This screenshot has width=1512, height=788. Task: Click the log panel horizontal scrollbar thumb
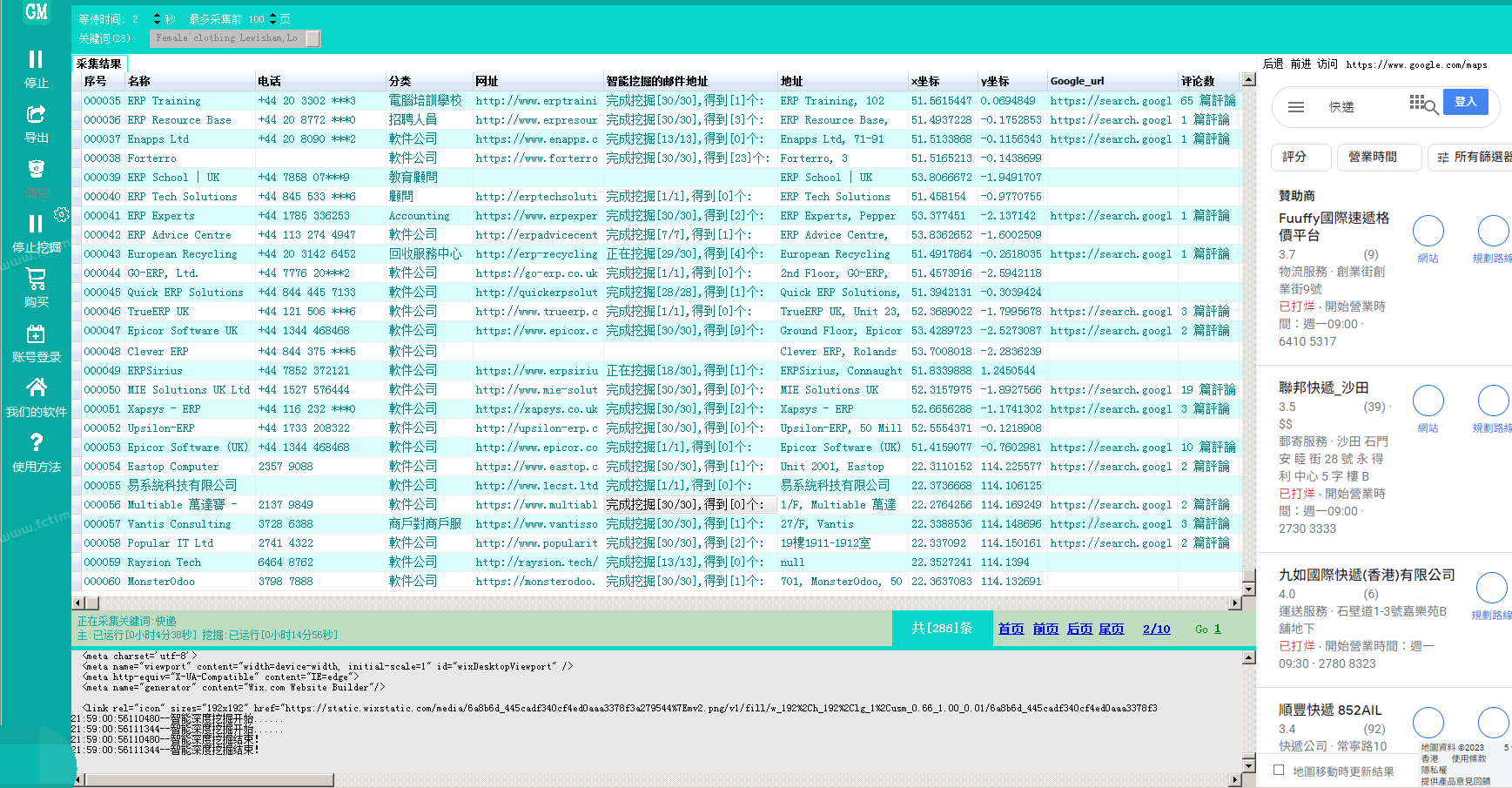pyautogui.click(x=209, y=779)
